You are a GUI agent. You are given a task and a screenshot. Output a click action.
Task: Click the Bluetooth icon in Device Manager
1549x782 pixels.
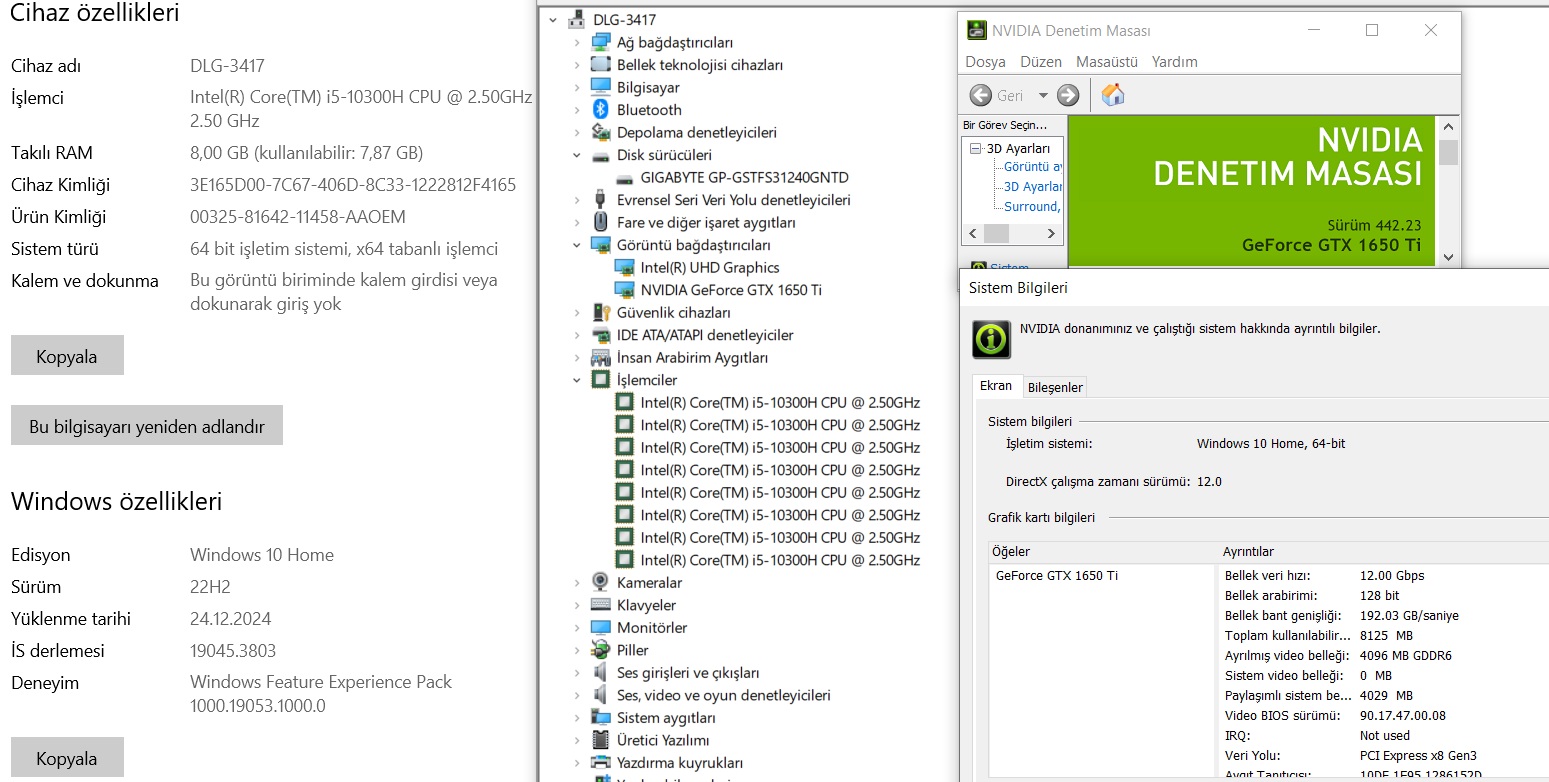click(x=600, y=110)
